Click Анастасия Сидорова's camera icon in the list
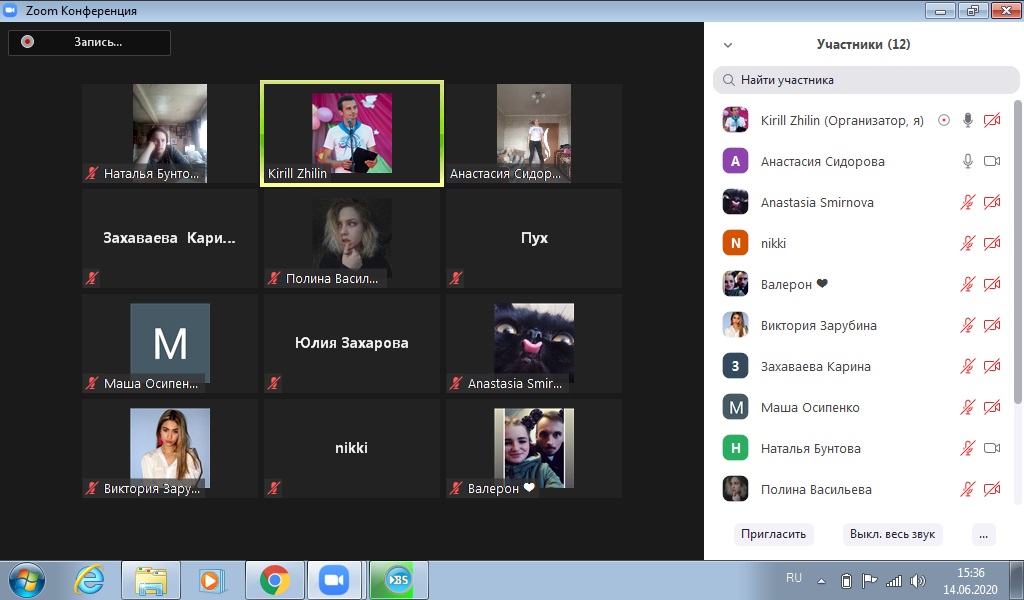Image resolution: width=1024 pixels, height=600 pixels. pos(992,161)
